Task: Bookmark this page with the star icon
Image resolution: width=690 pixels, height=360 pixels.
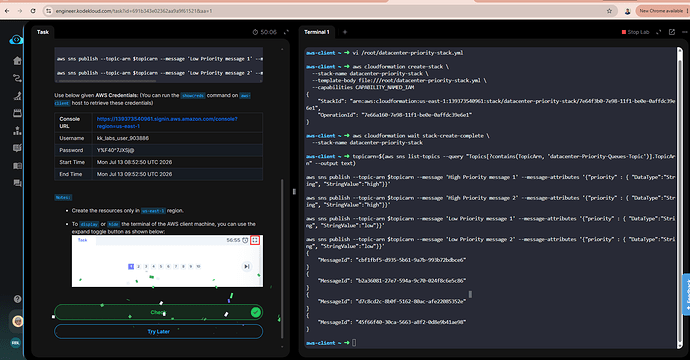Action: tap(609, 11)
